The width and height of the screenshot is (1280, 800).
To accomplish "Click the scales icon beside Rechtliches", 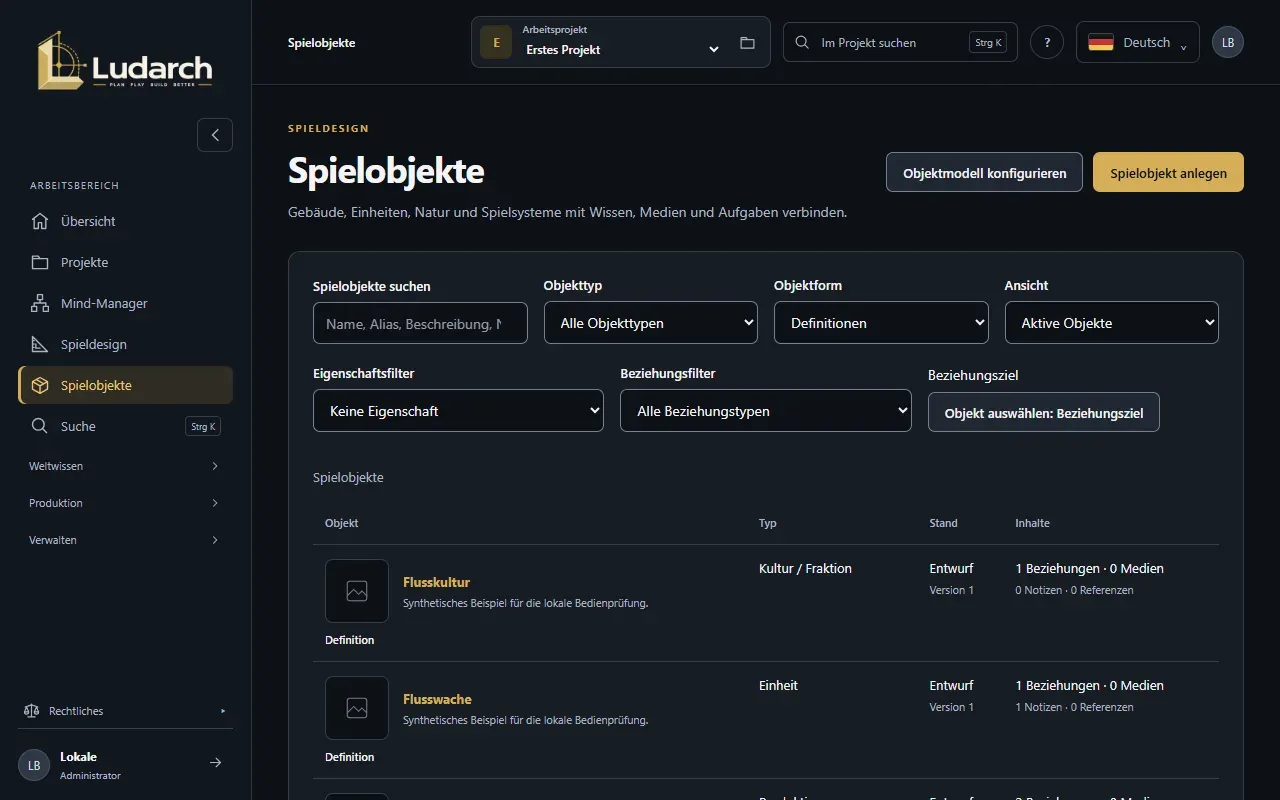I will pyautogui.click(x=31, y=711).
